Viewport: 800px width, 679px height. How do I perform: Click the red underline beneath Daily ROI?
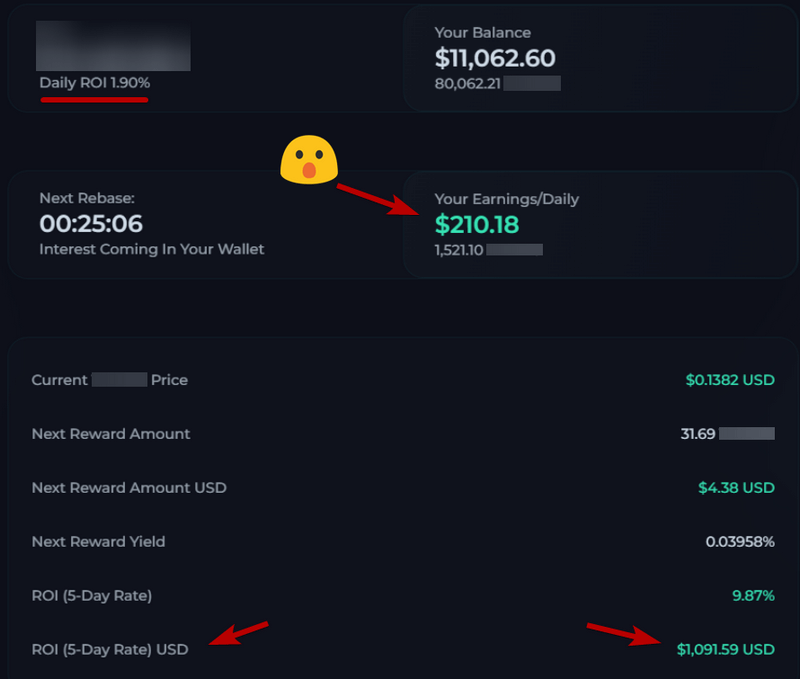pyautogui.click(x=94, y=100)
